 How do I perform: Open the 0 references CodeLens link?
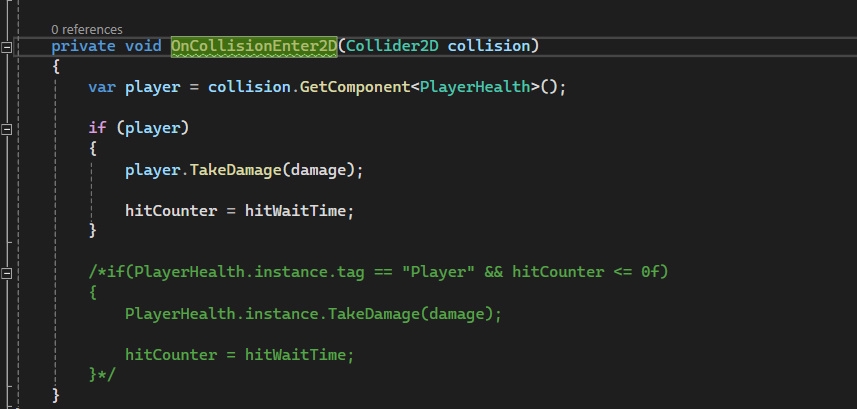click(x=87, y=30)
